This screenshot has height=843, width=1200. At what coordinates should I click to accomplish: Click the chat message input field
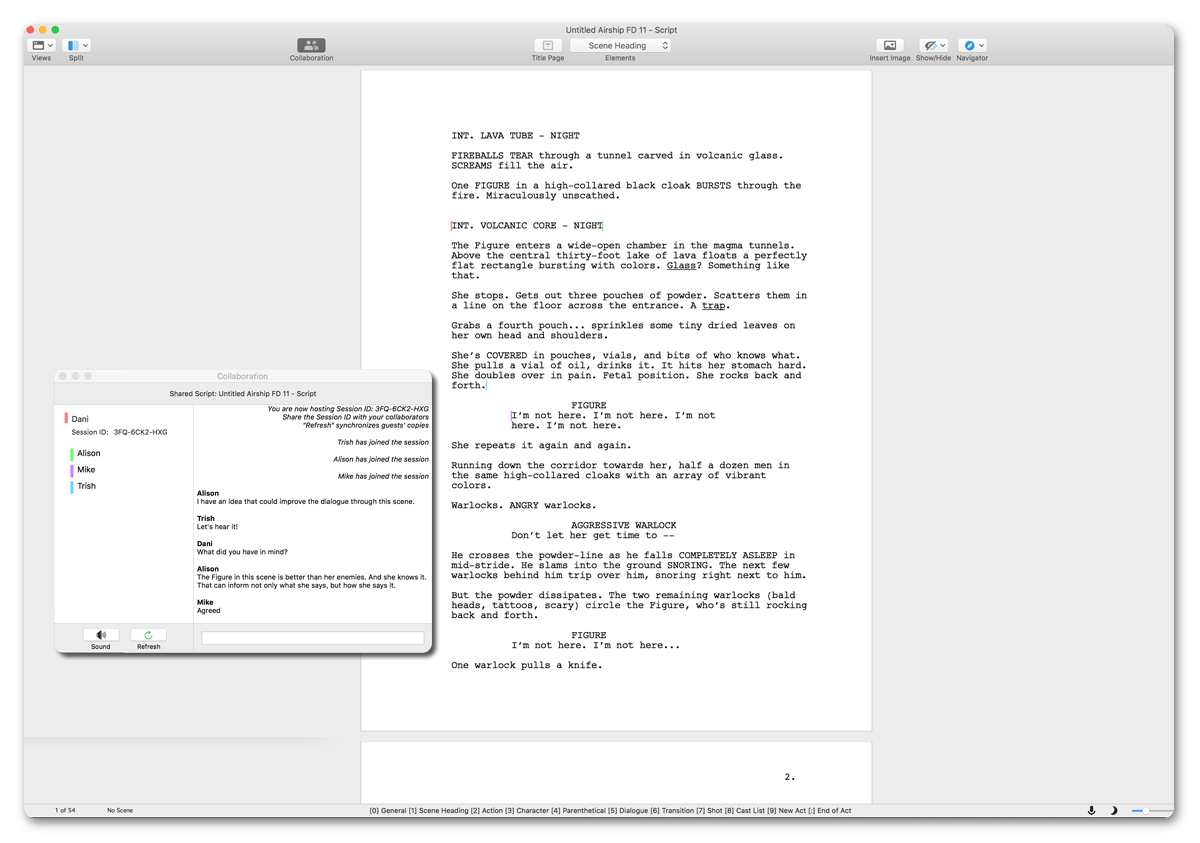click(313, 637)
